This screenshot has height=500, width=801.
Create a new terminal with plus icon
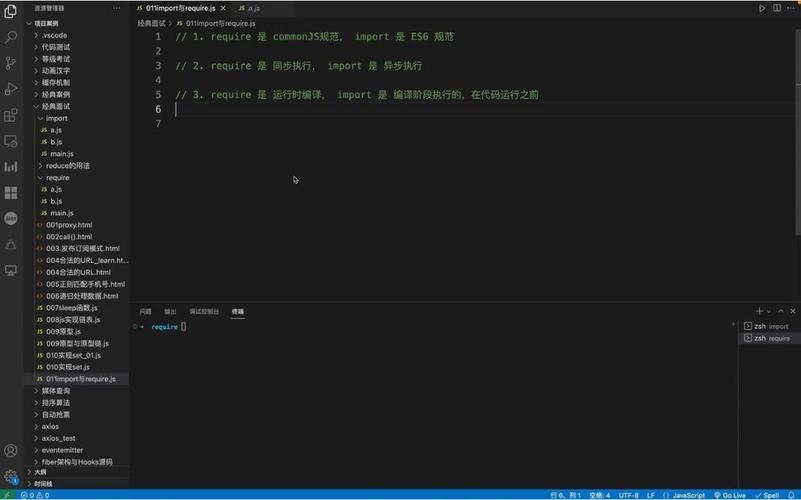[759, 311]
